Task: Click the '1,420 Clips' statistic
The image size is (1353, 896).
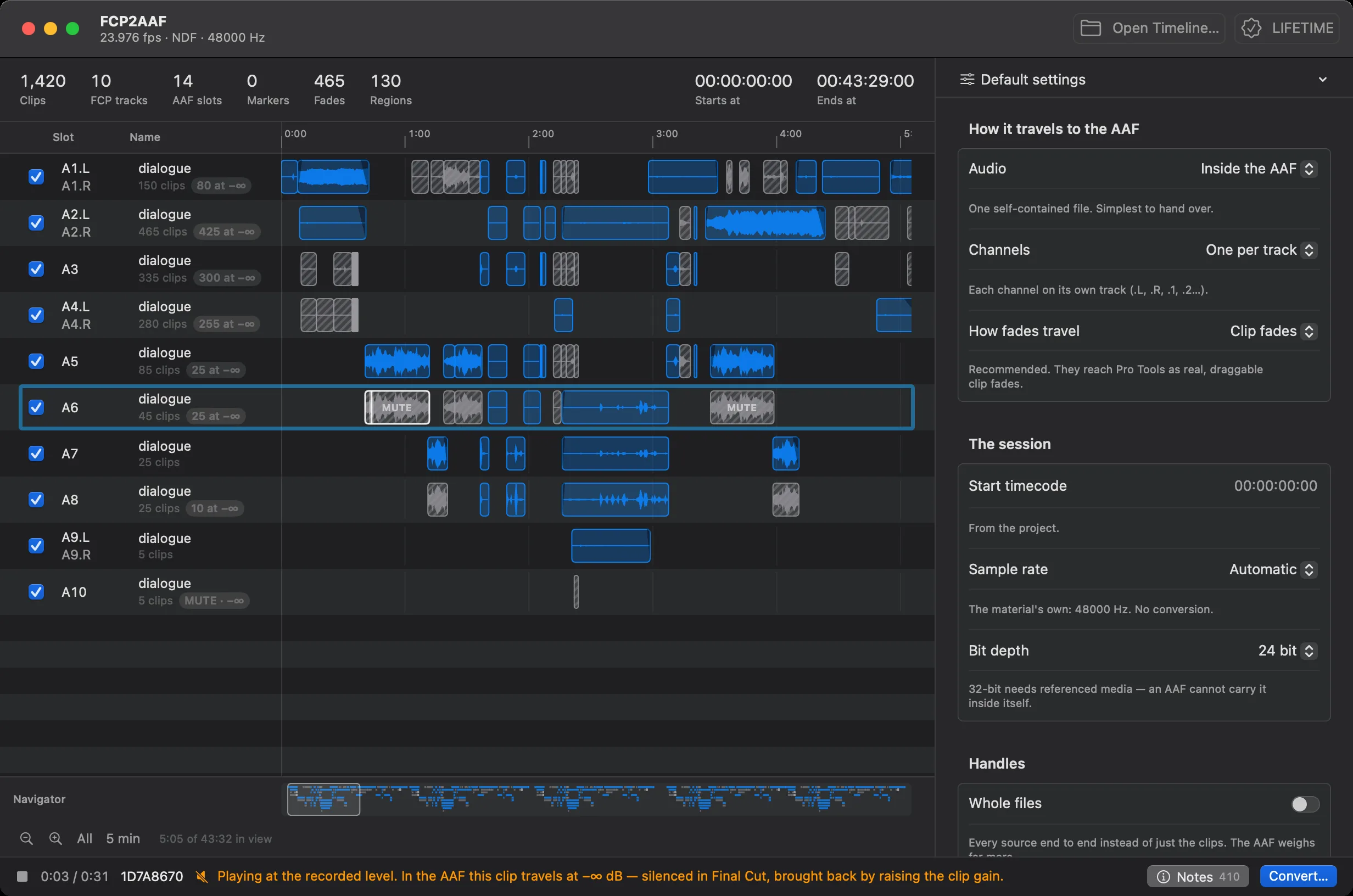Action: pyautogui.click(x=43, y=89)
